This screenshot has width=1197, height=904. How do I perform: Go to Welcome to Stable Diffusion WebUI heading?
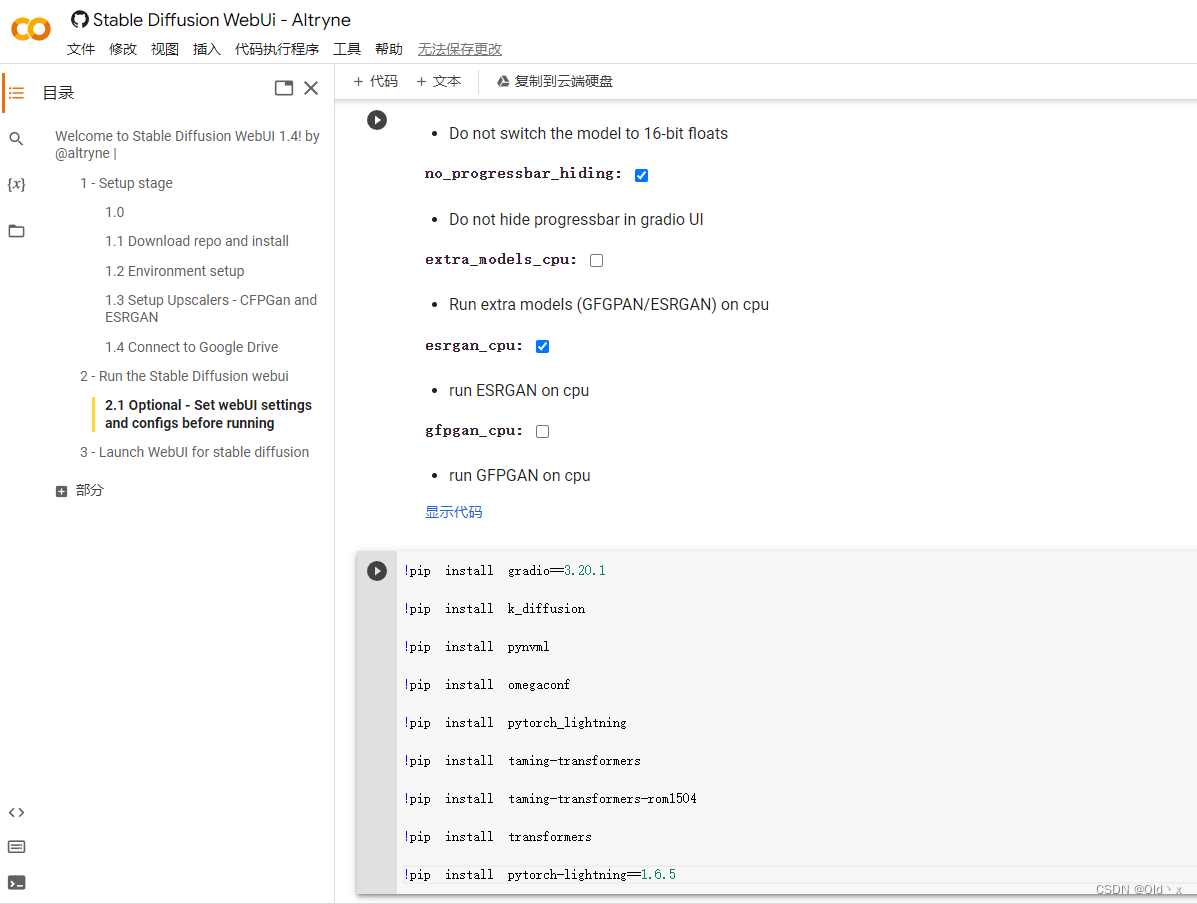[x=187, y=144]
